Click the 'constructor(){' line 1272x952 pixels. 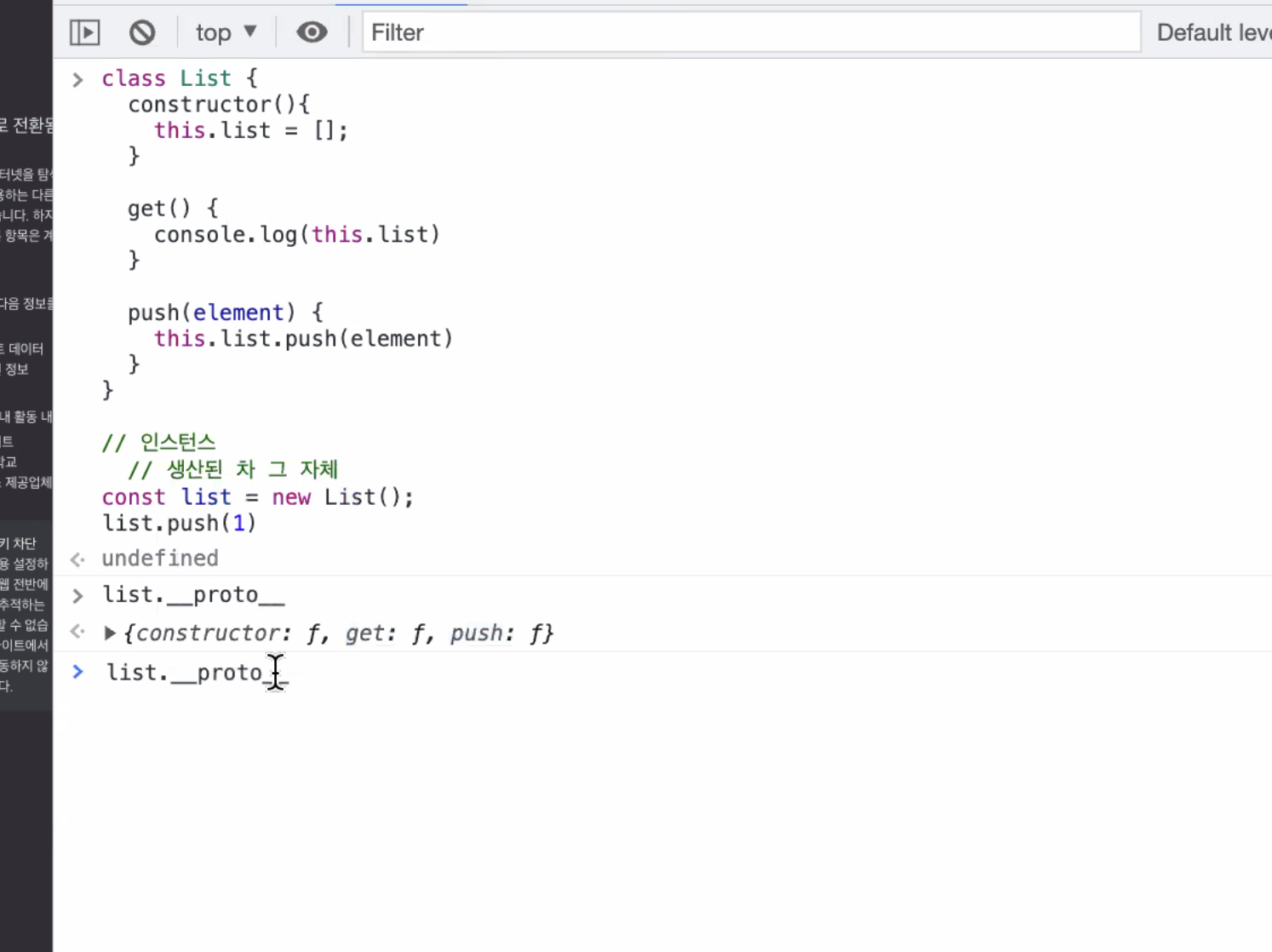[x=220, y=105]
